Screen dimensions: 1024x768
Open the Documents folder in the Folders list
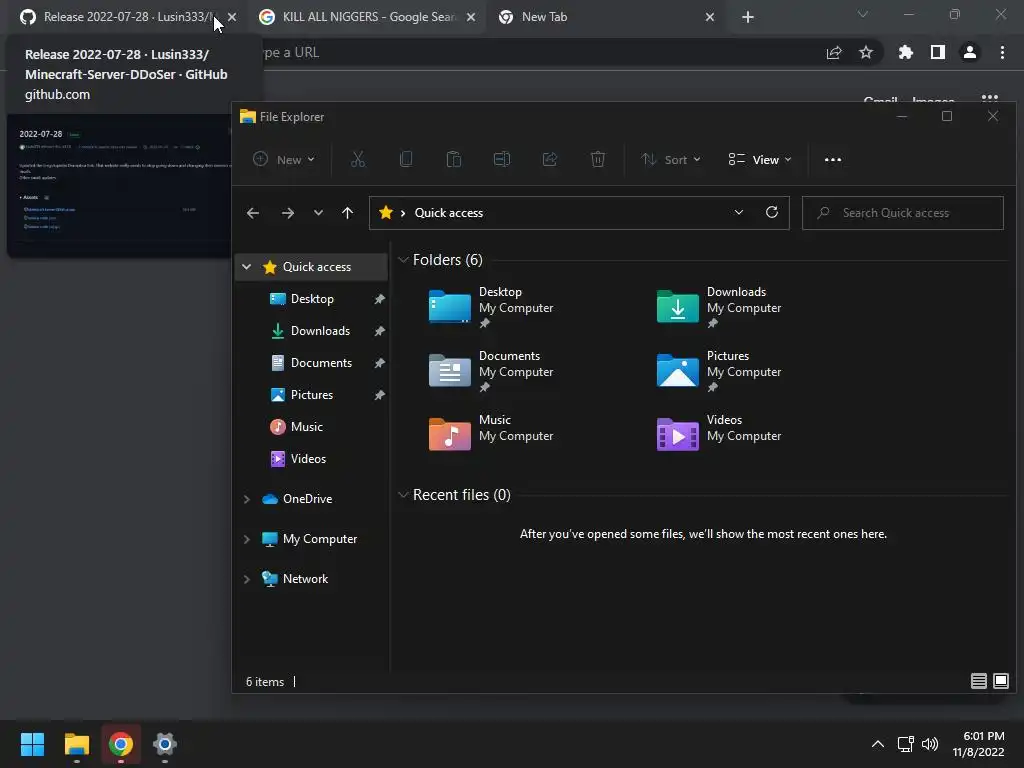491,371
